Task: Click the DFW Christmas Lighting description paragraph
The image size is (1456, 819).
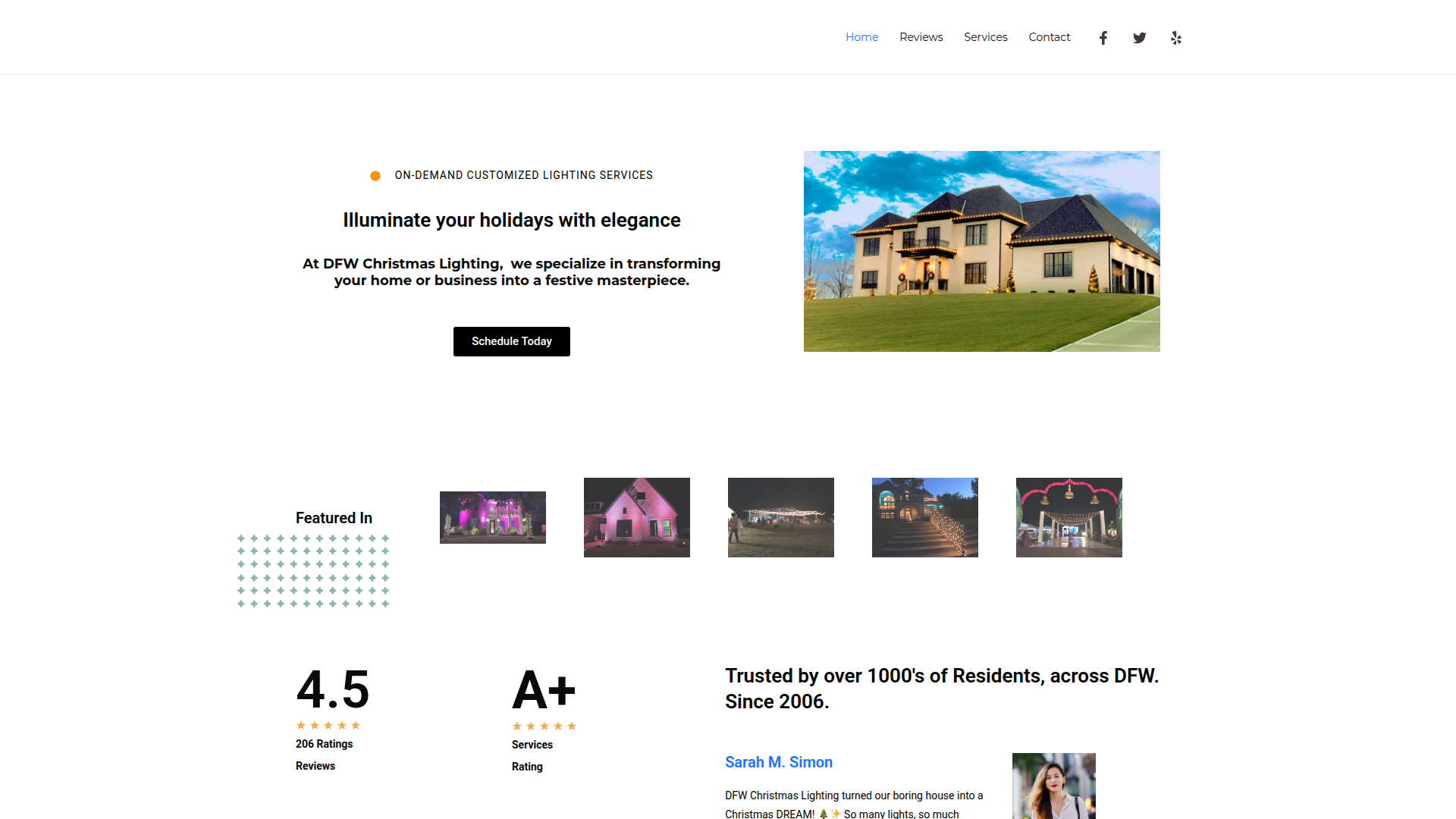Action: [x=512, y=271]
